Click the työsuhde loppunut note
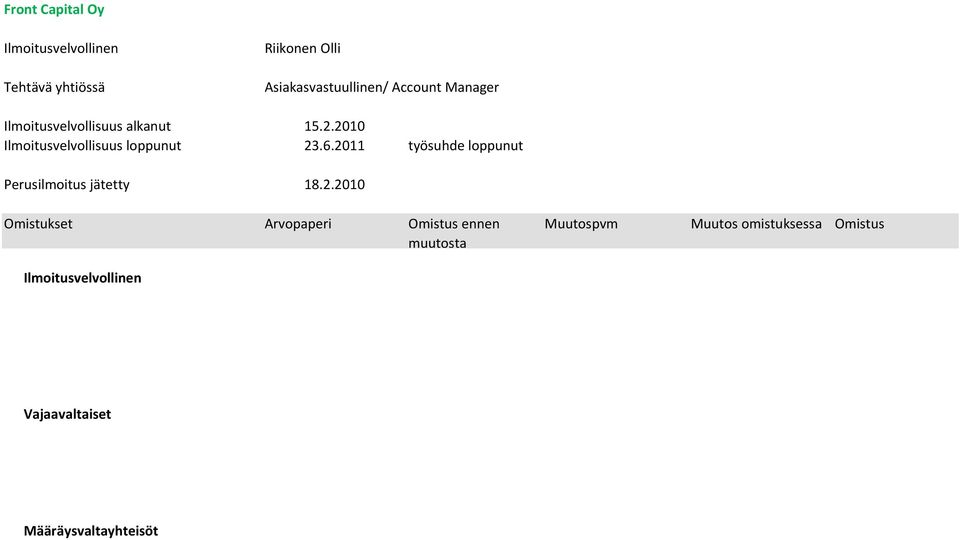The width and height of the screenshot is (960, 540). pos(465,146)
